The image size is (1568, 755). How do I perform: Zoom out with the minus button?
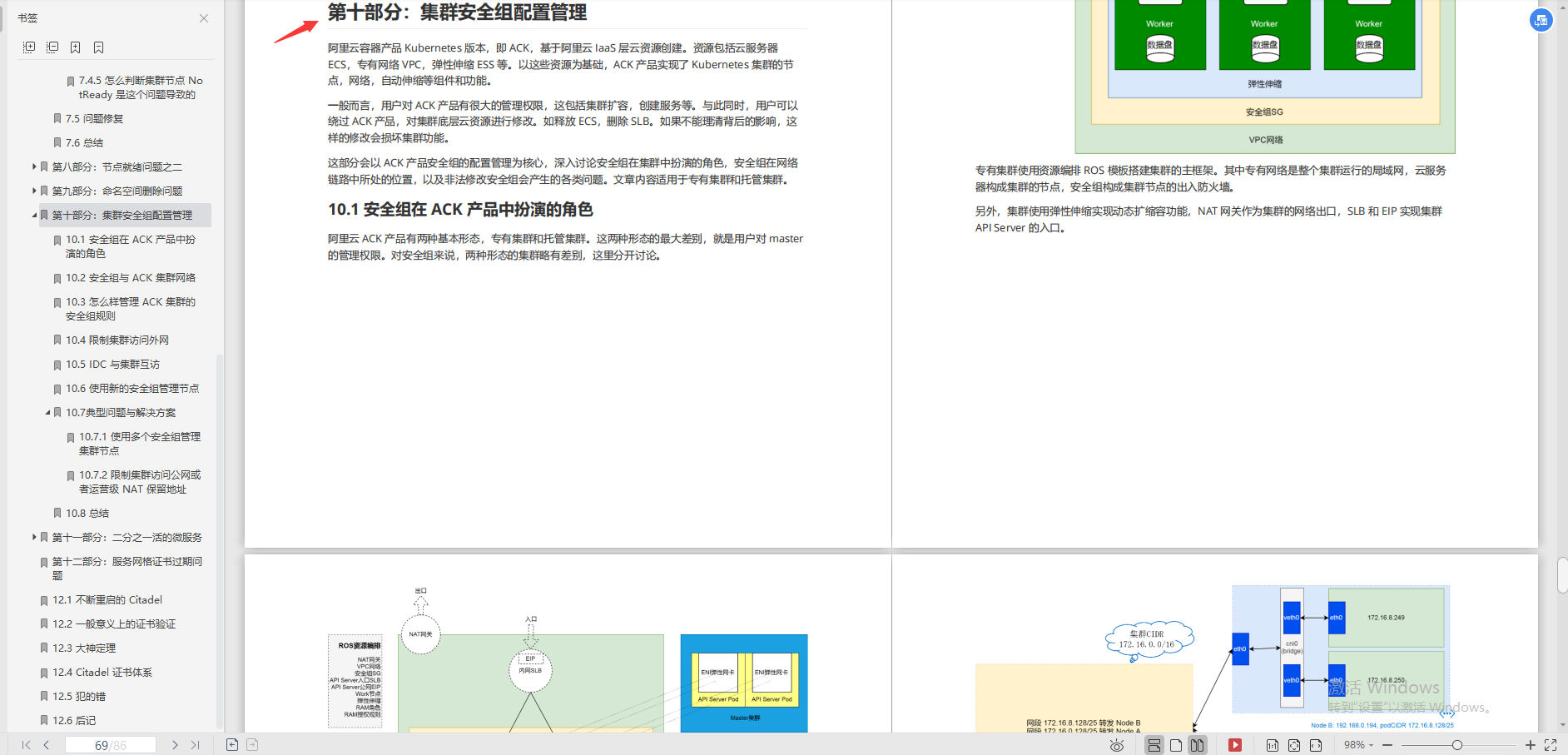(x=1387, y=745)
